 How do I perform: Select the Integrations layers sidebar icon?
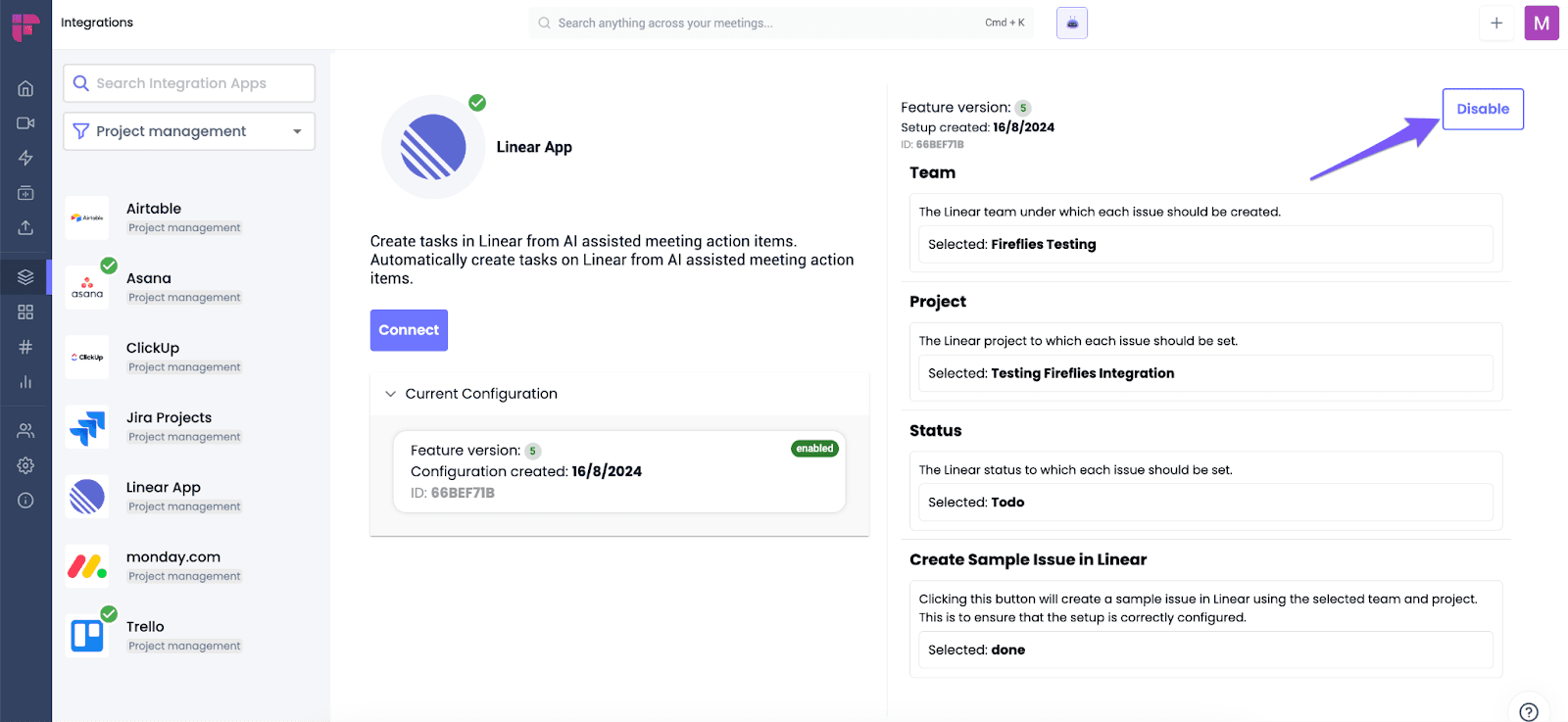25,277
